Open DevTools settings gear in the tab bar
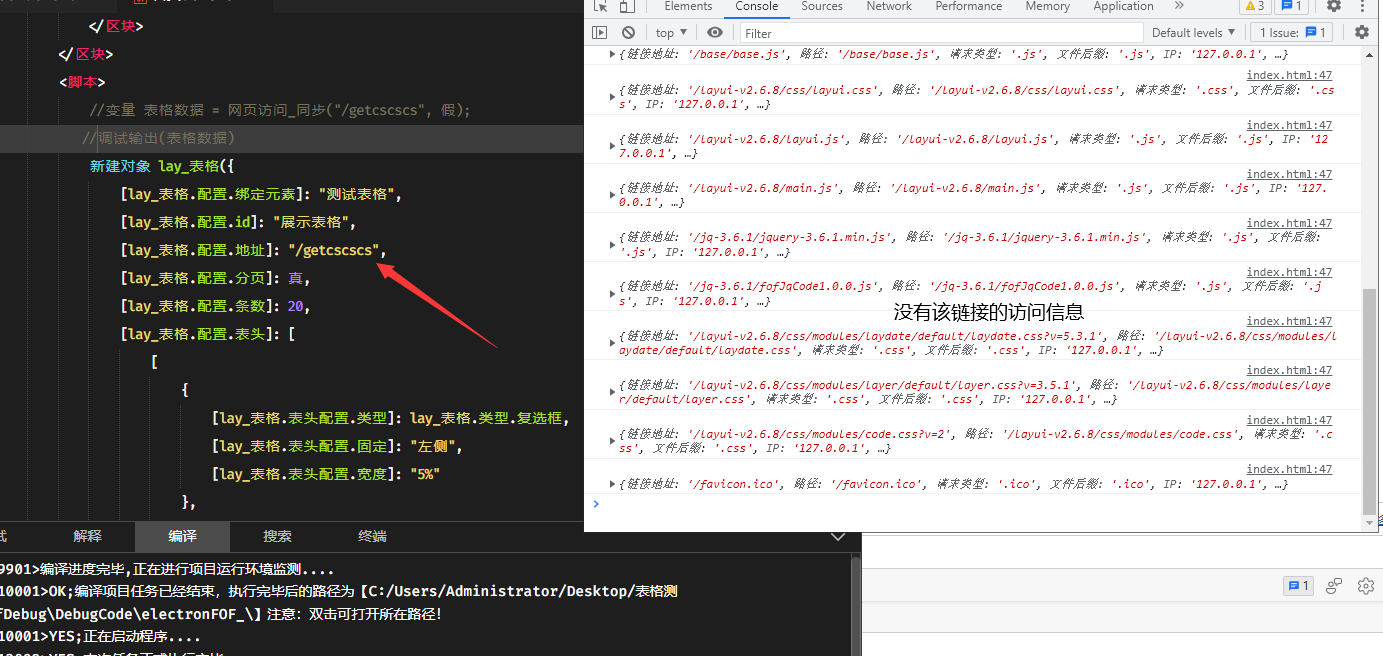 pos(1334,6)
